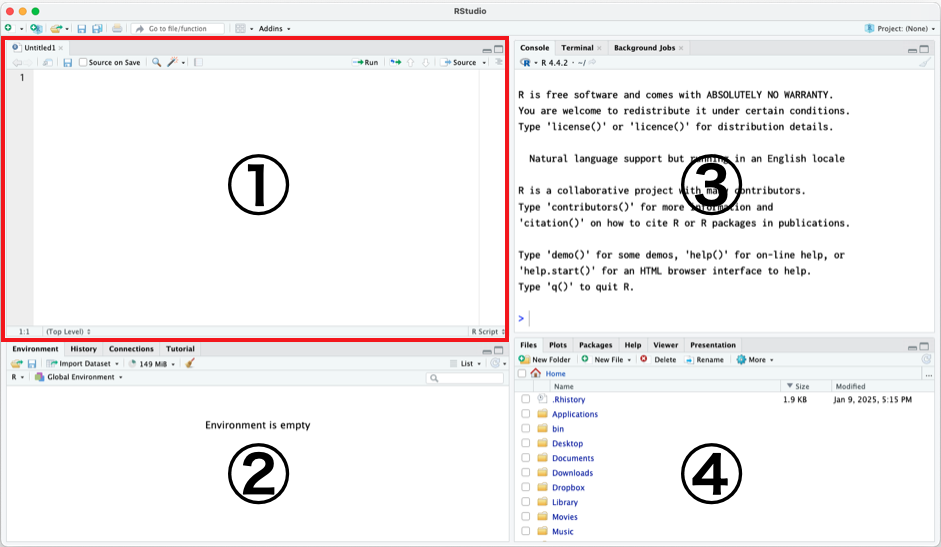941x547 pixels.
Task: Open the Global Environment dropdown
Action: [x=79, y=377]
